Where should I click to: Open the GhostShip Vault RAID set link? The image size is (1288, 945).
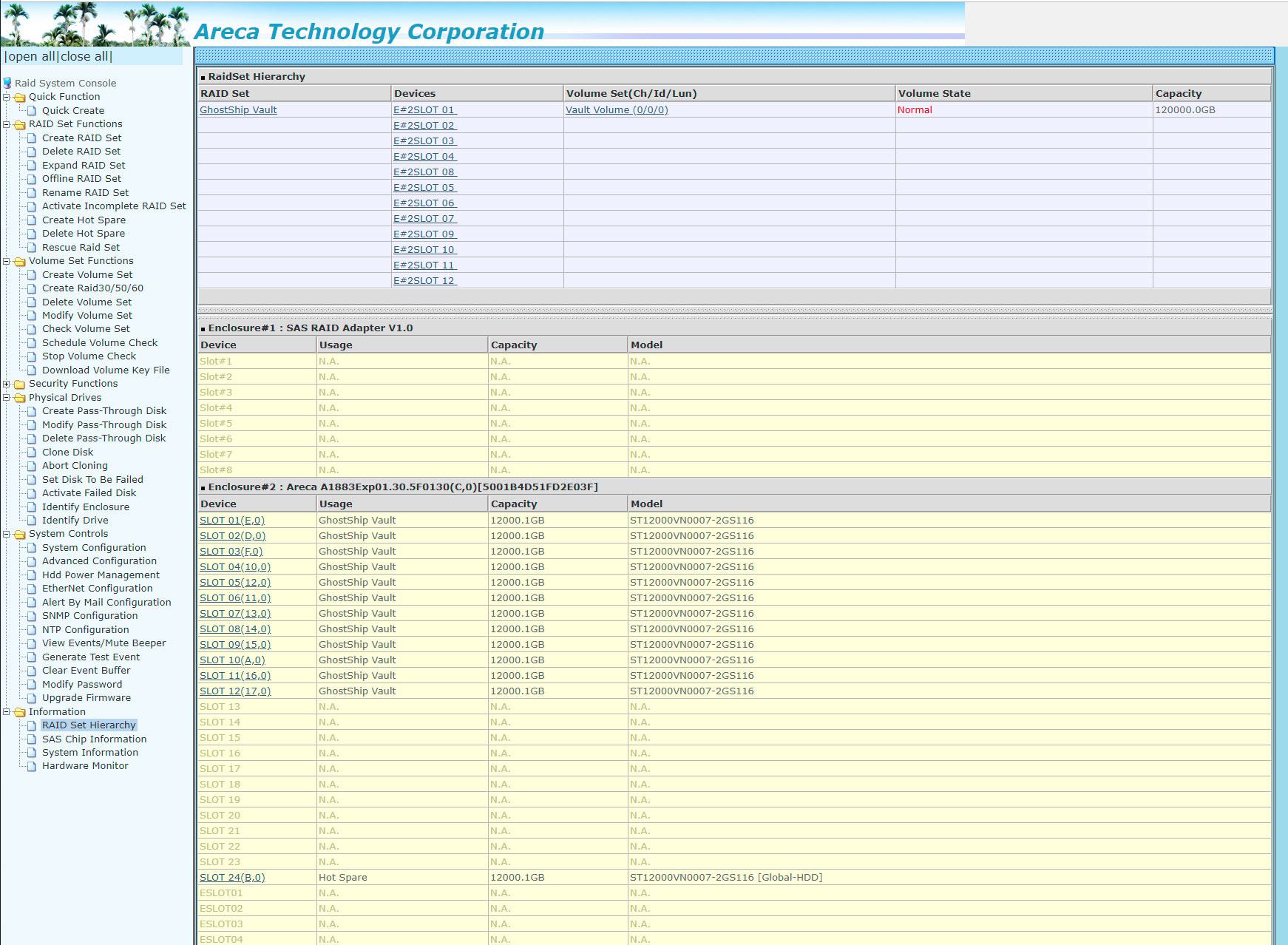click(x=238, y=110)
